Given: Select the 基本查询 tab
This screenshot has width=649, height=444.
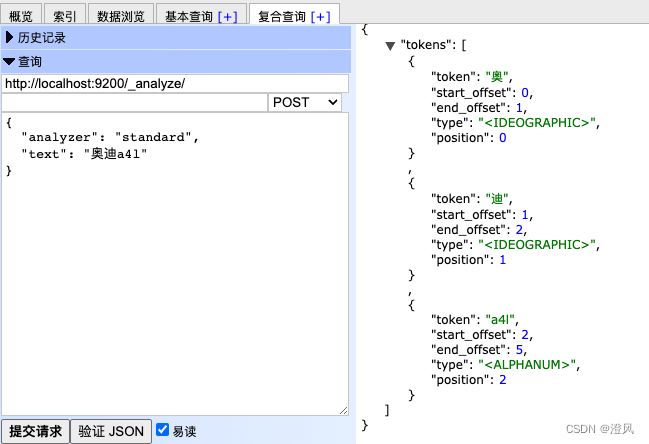Looking at the screenshot, I should tap(188, 17).
